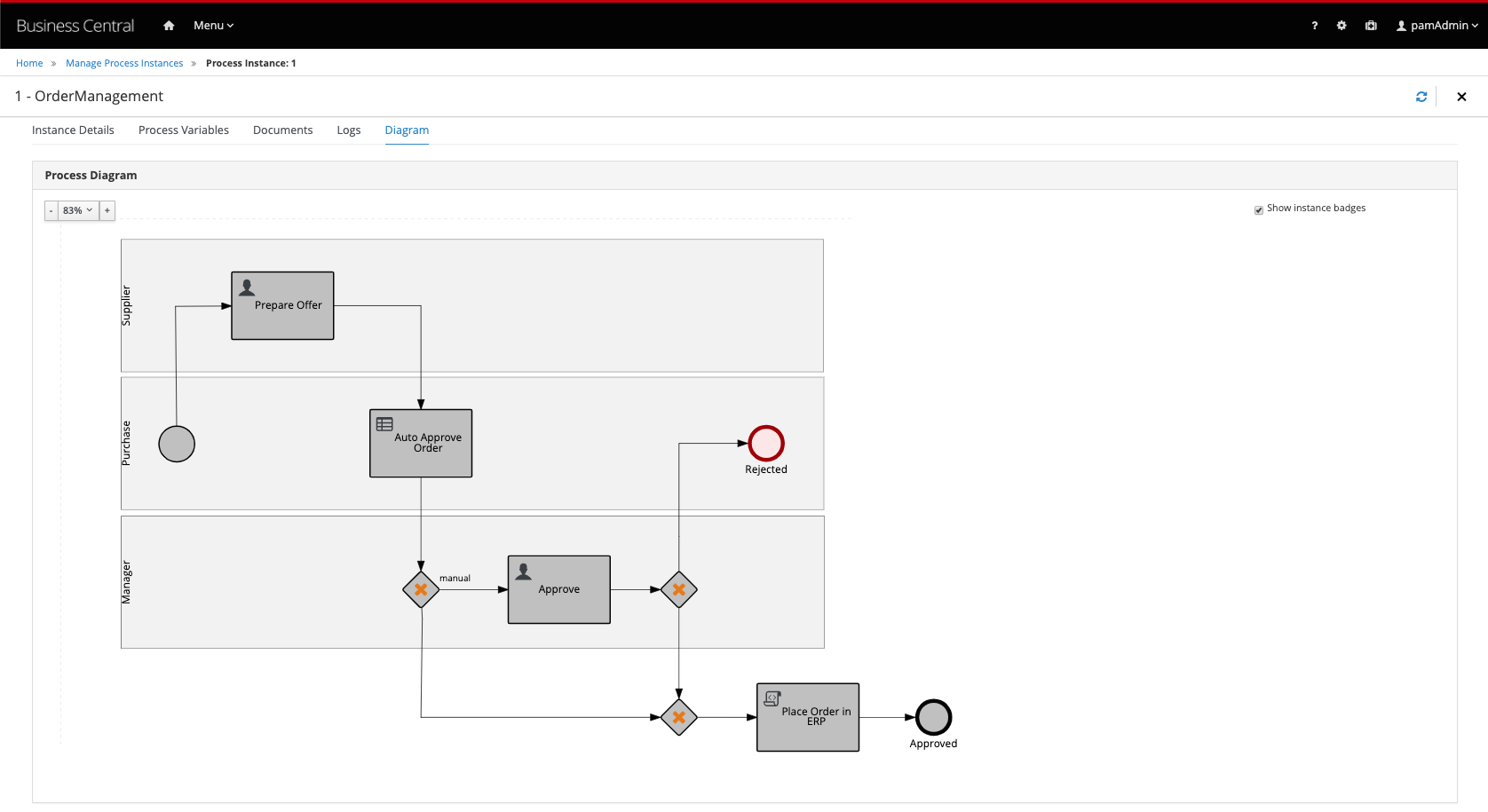Select the Auto Approve Order task node
This screenshot has width=1488, height=812.
(421, 443)
